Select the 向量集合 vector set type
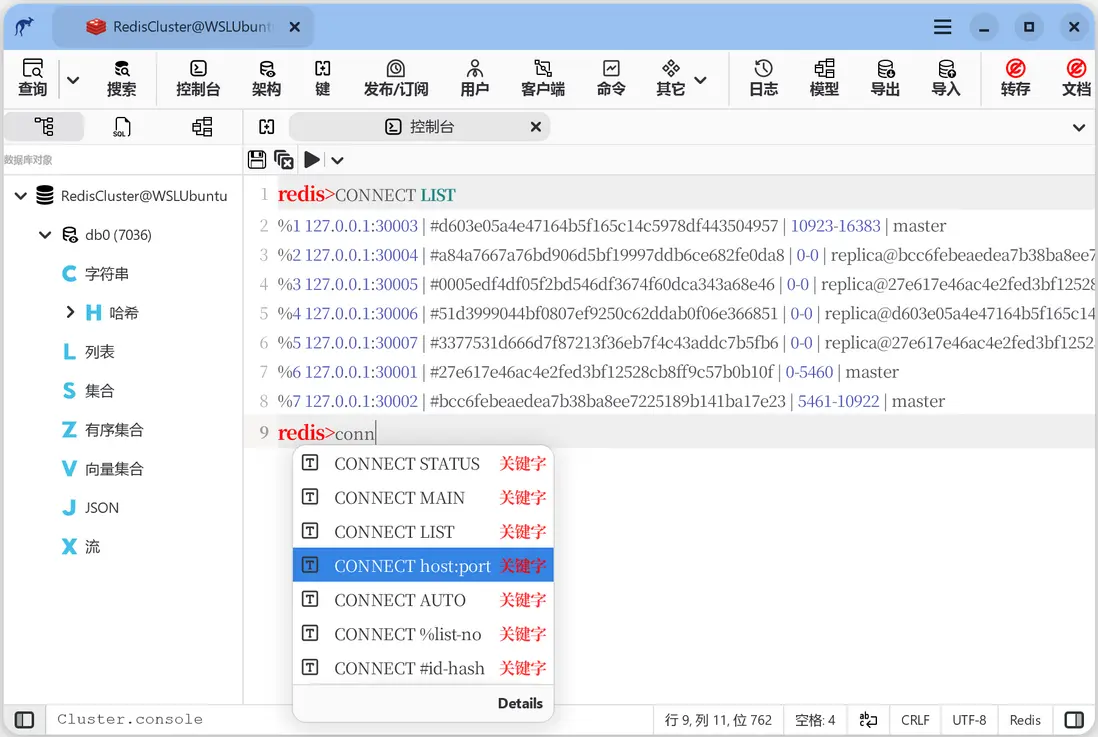This screenshot has width=1098, height=737. 114,469
